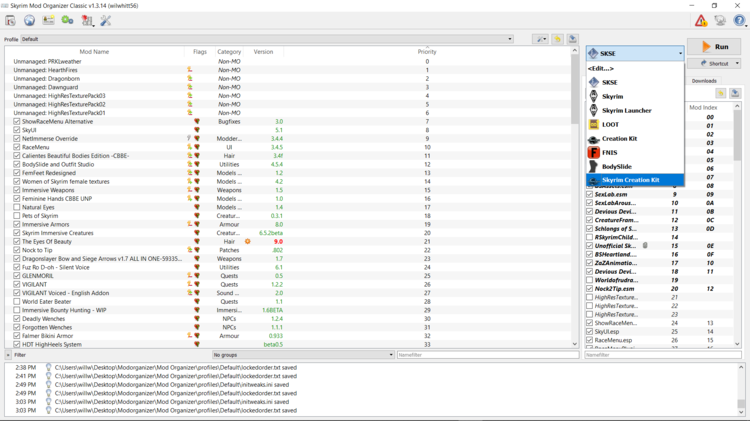Open the Shortcut dropdown arrow
The width and height of the screenshot is (750, 421).
(x=737, y=64)
